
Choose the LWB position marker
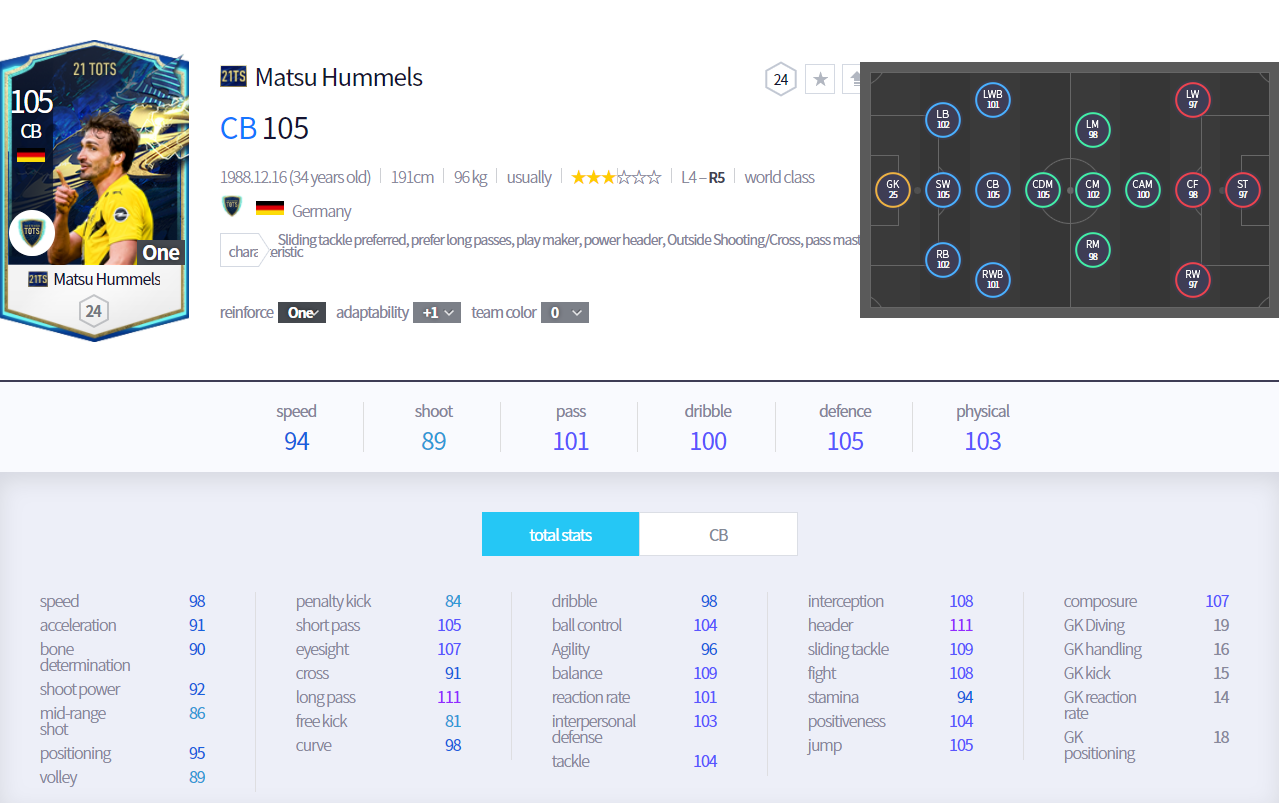click(x=992, y=100)
